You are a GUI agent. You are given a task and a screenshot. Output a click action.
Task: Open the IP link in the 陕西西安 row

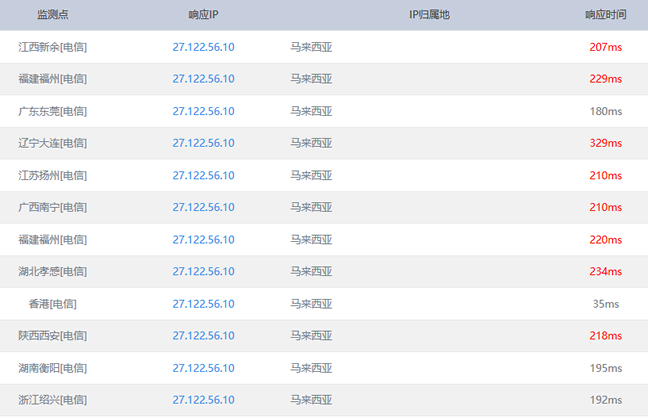click(x=203, y=335)
